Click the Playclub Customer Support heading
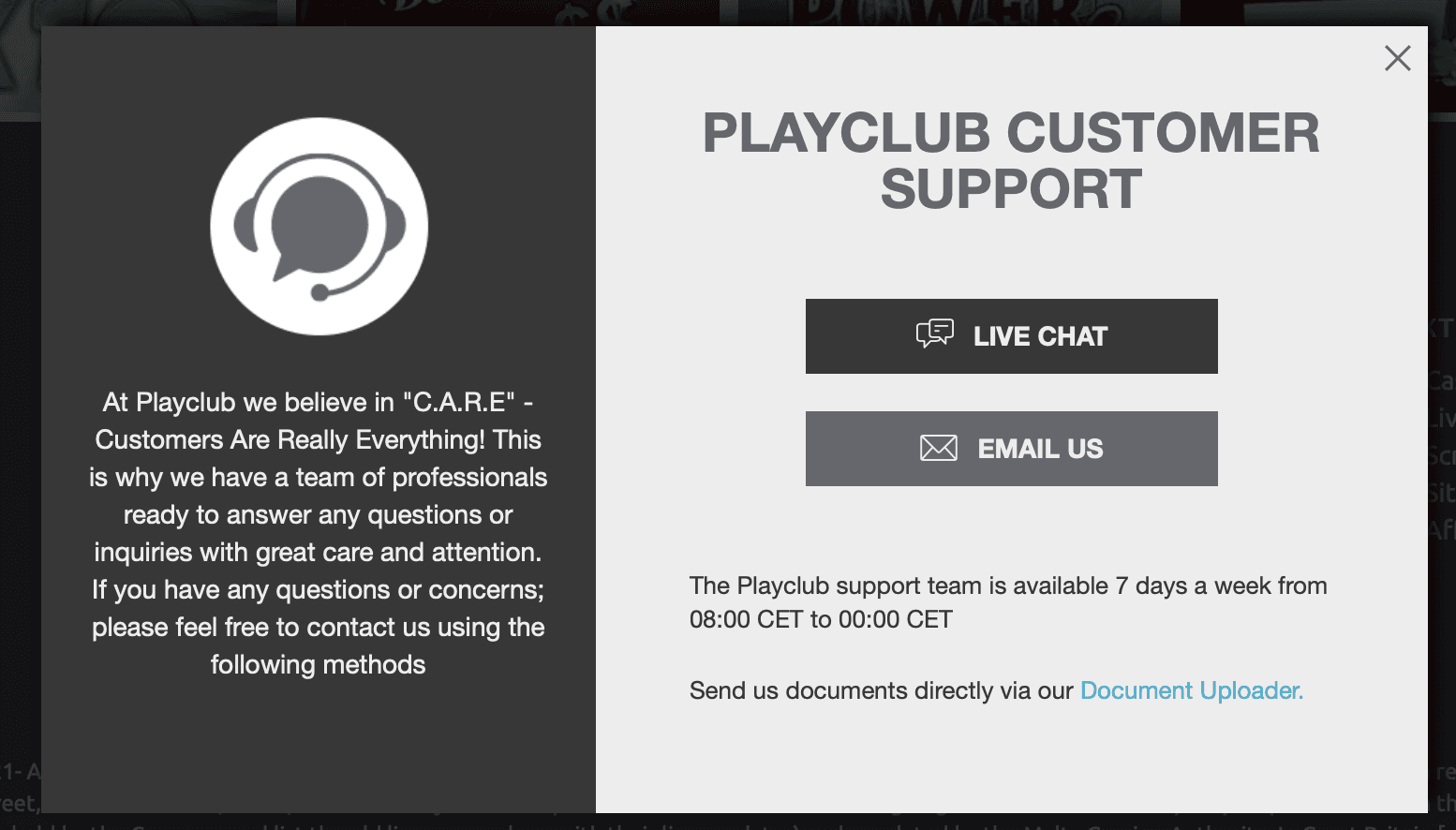Viewport: 1456px width, 830px height. pyautogui.click(x=1011, y=160)
